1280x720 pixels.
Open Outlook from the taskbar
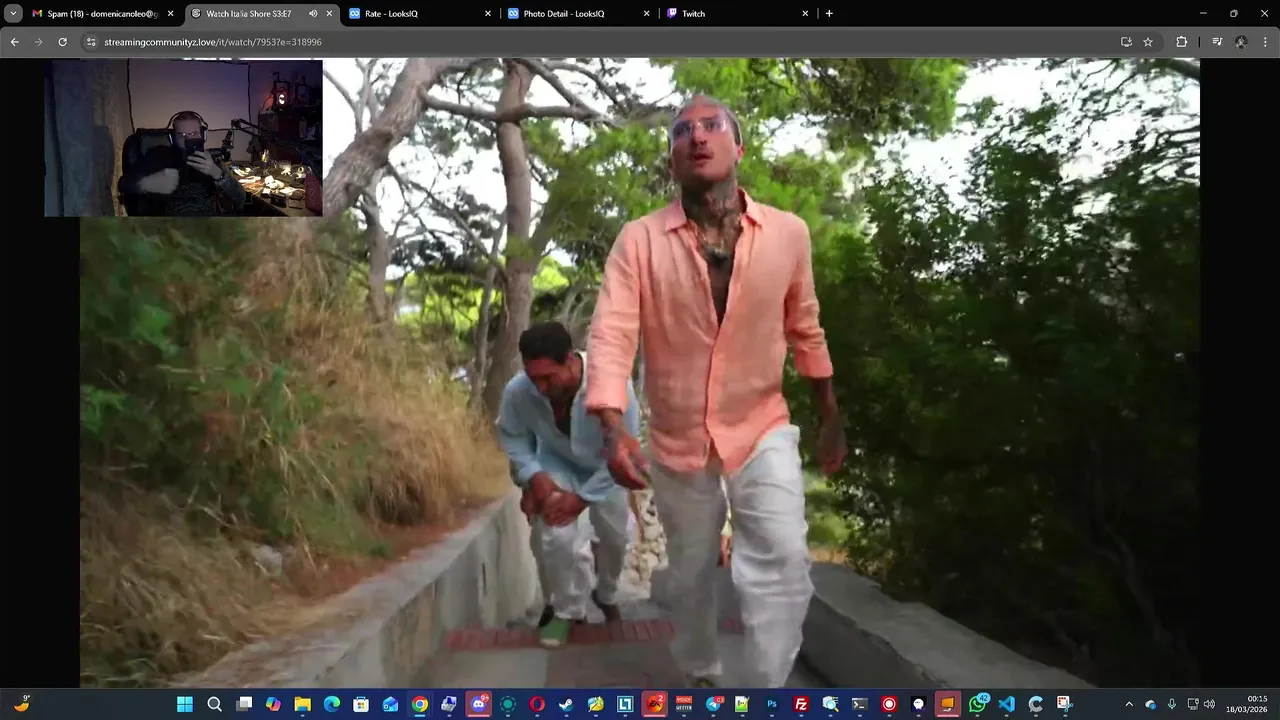pyautogui.click(x=390, y=704)
